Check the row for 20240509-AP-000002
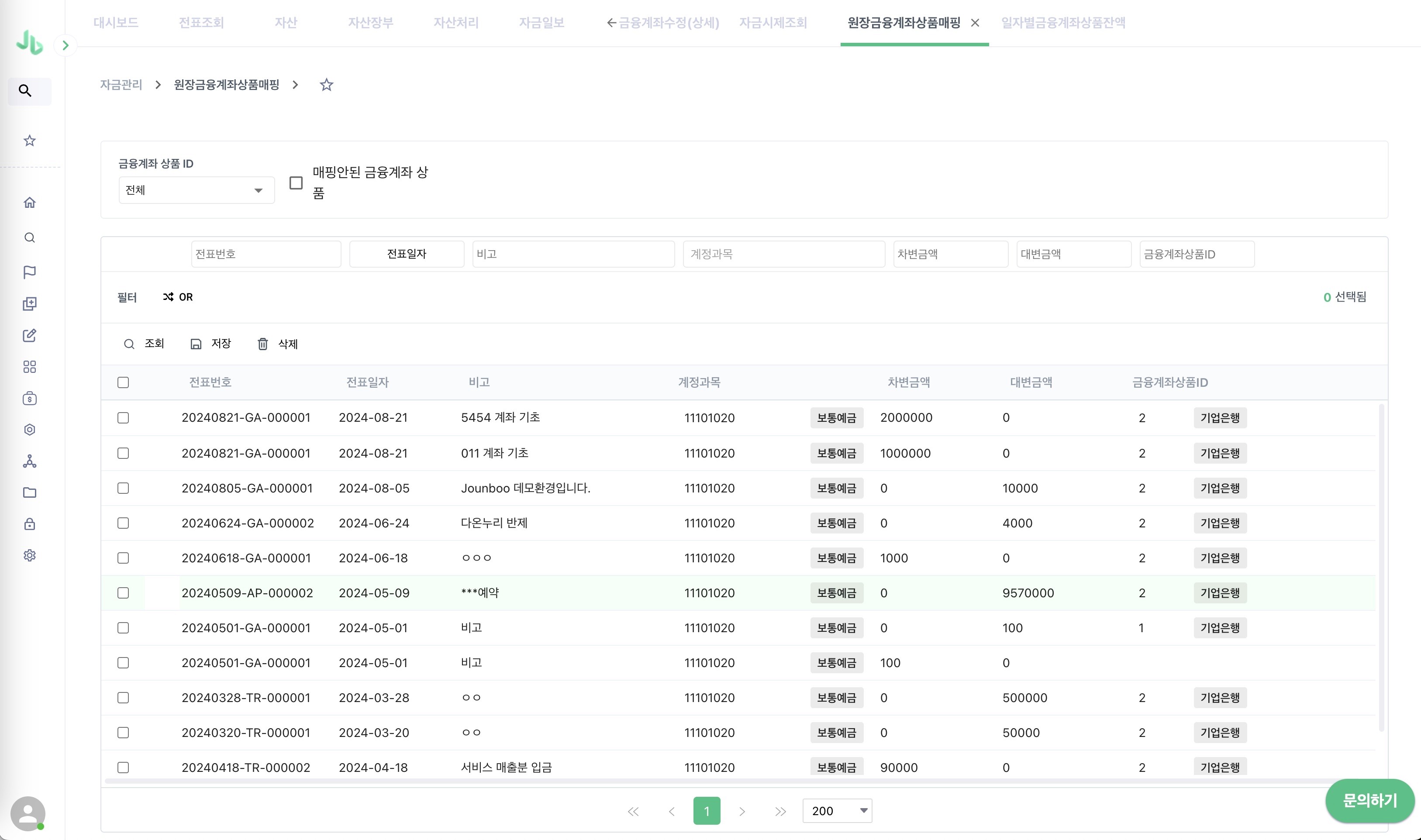 pos(123,592)
